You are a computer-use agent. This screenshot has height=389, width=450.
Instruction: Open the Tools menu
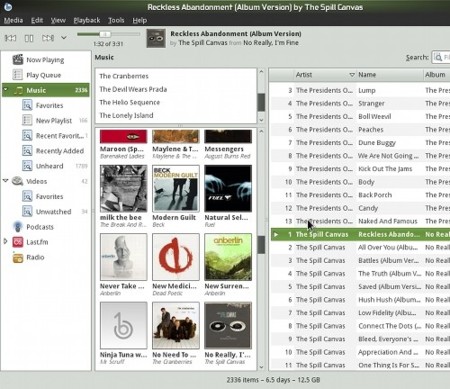tap(116, 20)
